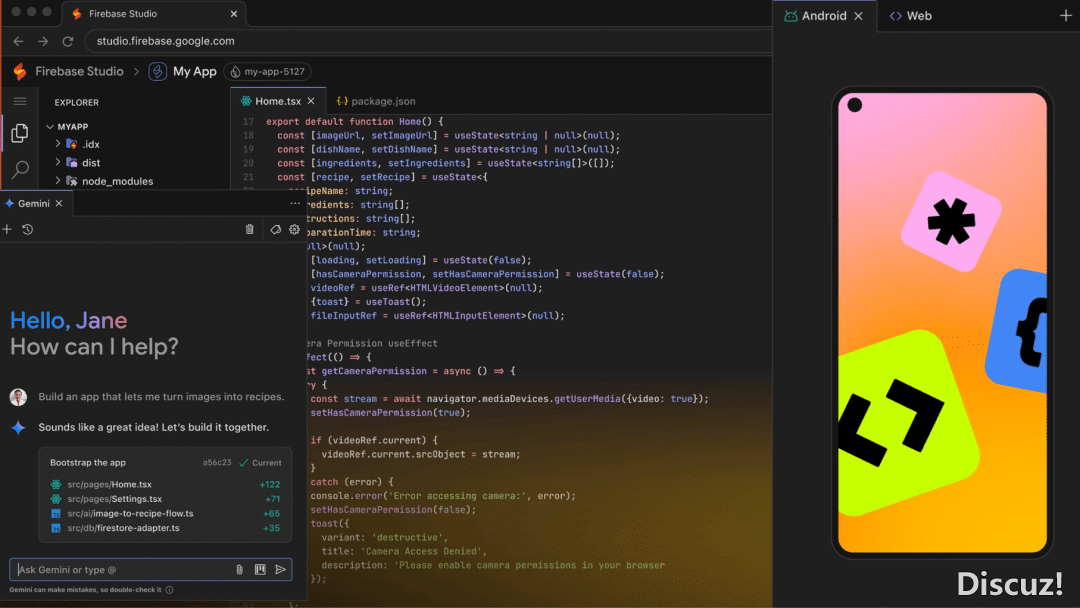
Task: Start a new Gemini chat
Action: point(7,229)
